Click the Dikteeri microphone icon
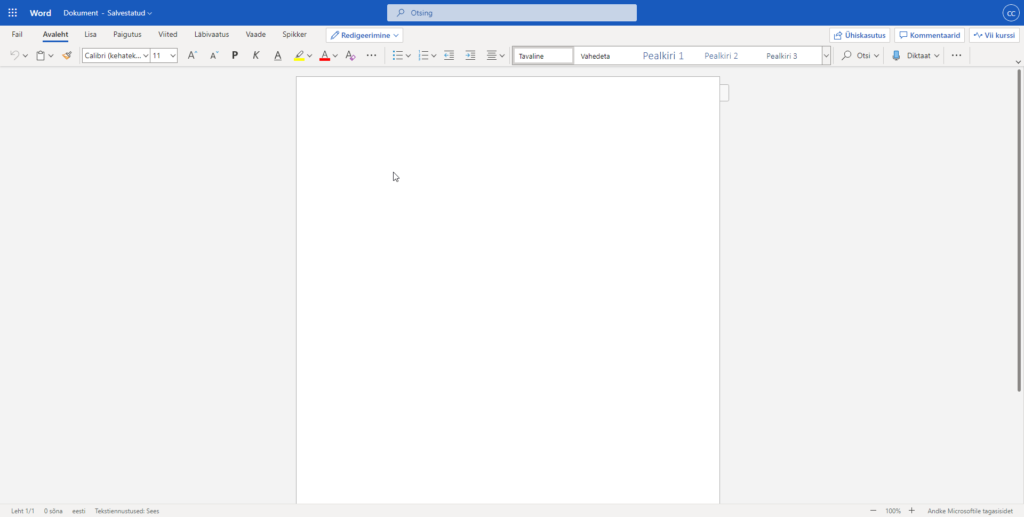Screen dimensions: 1024x517 [x=896, y=56]
